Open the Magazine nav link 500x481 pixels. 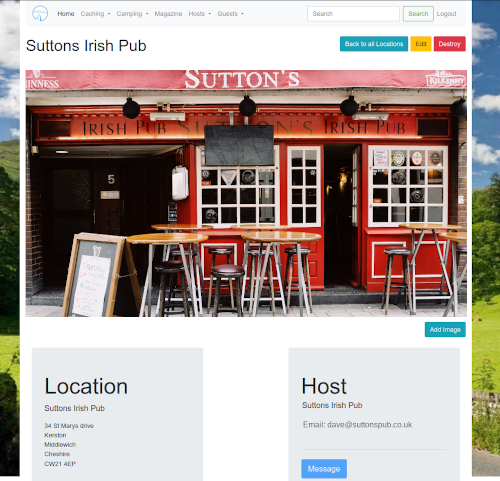168,14
